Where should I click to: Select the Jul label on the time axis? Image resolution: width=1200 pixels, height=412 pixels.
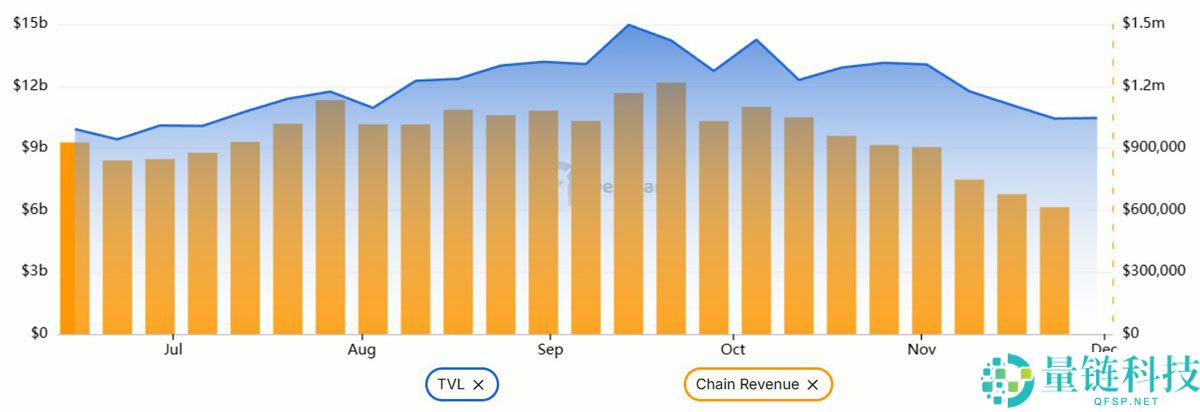[x=173, y=350]
